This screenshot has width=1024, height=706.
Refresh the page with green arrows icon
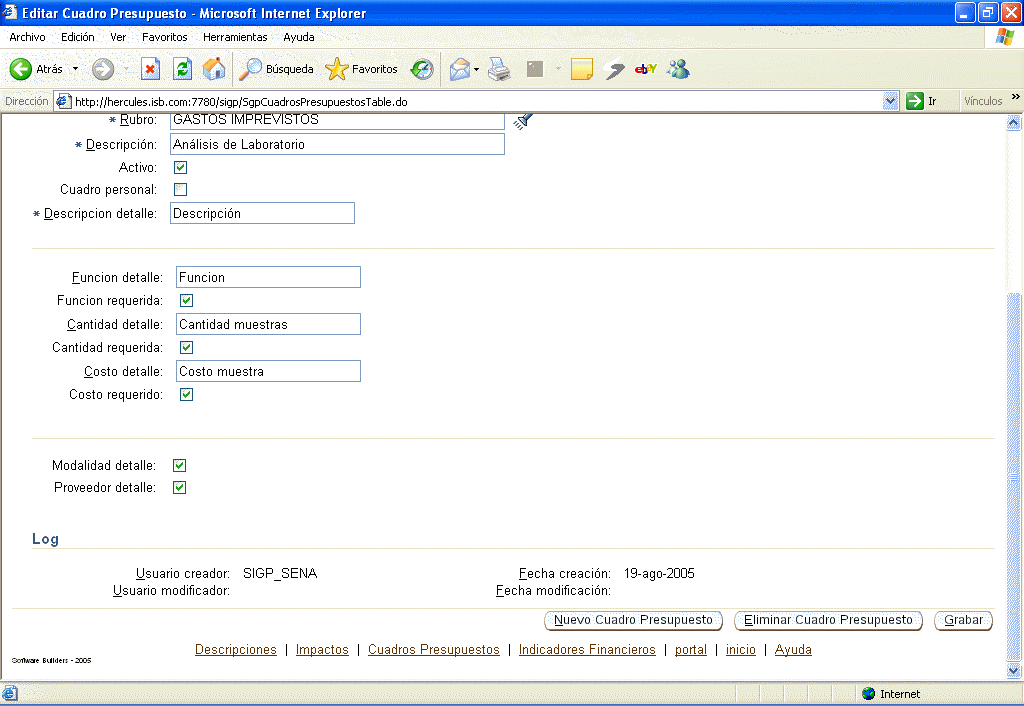pyautogui.click(x=182, y=69)
